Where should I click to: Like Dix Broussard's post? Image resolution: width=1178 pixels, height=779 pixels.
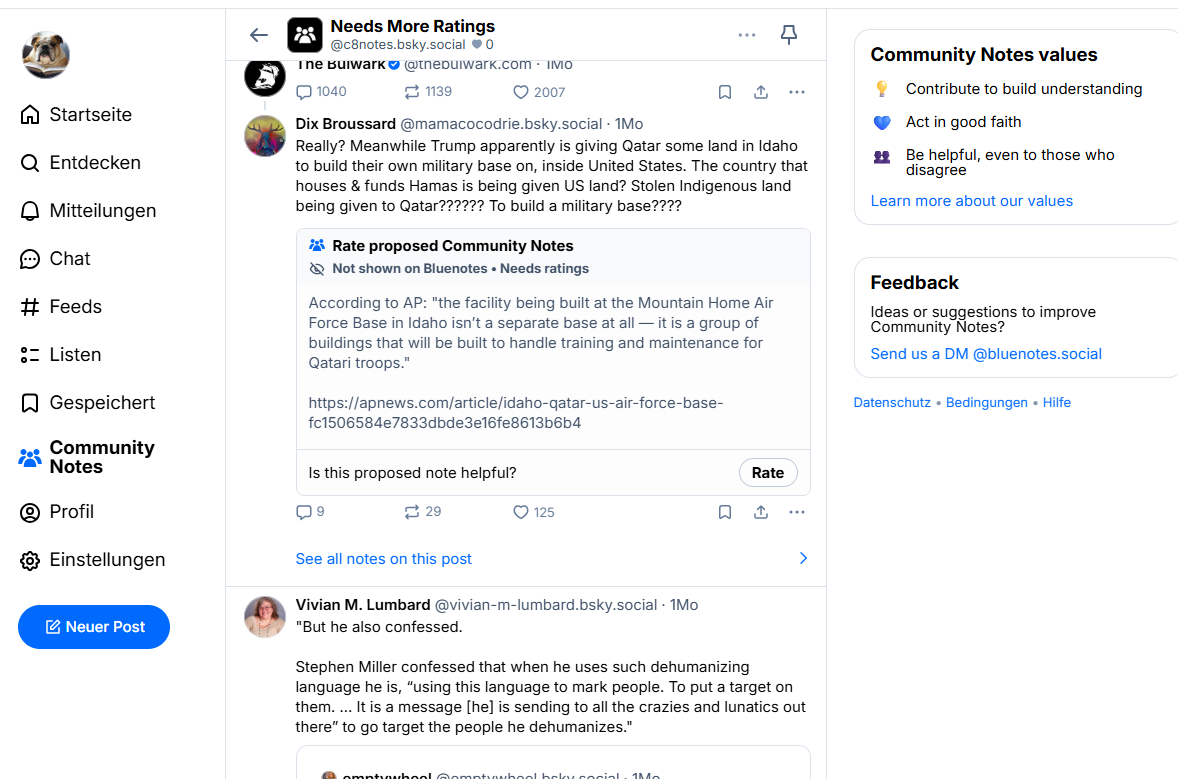tap(521, 512)
